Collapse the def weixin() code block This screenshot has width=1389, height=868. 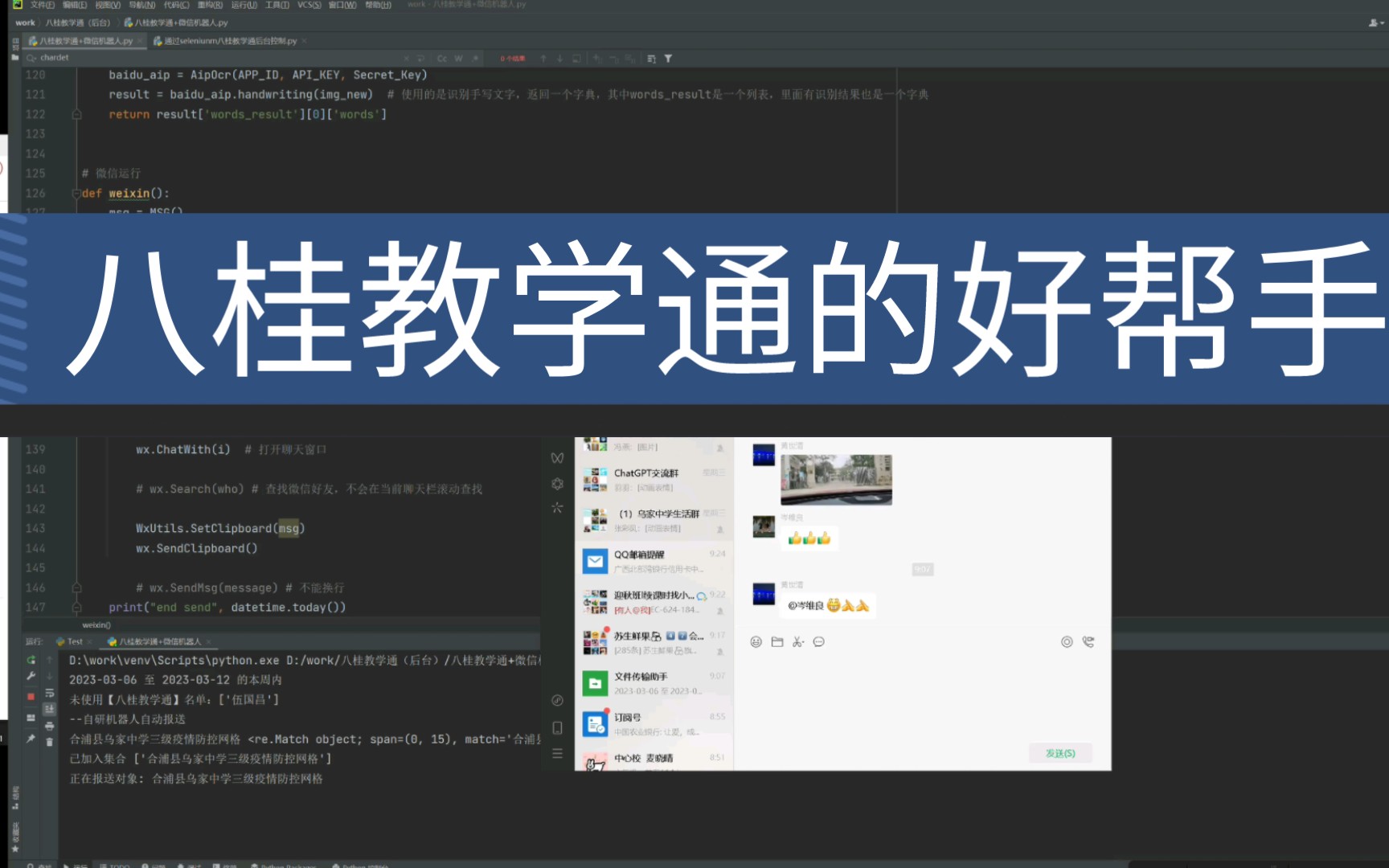click(x=76, y=193)
